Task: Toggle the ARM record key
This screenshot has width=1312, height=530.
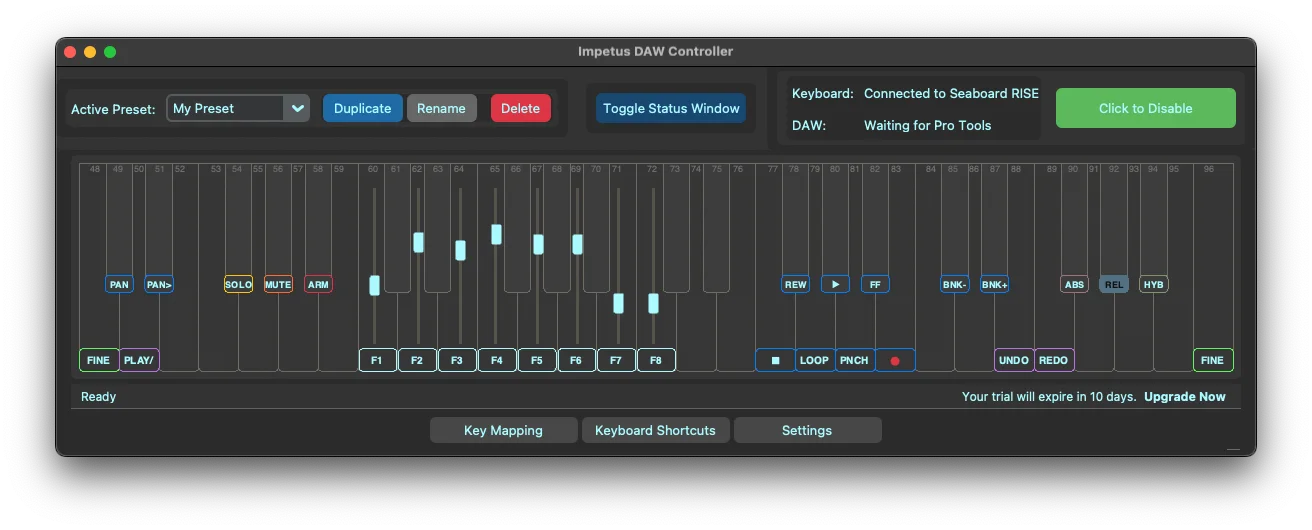Action: coord(318,284)
